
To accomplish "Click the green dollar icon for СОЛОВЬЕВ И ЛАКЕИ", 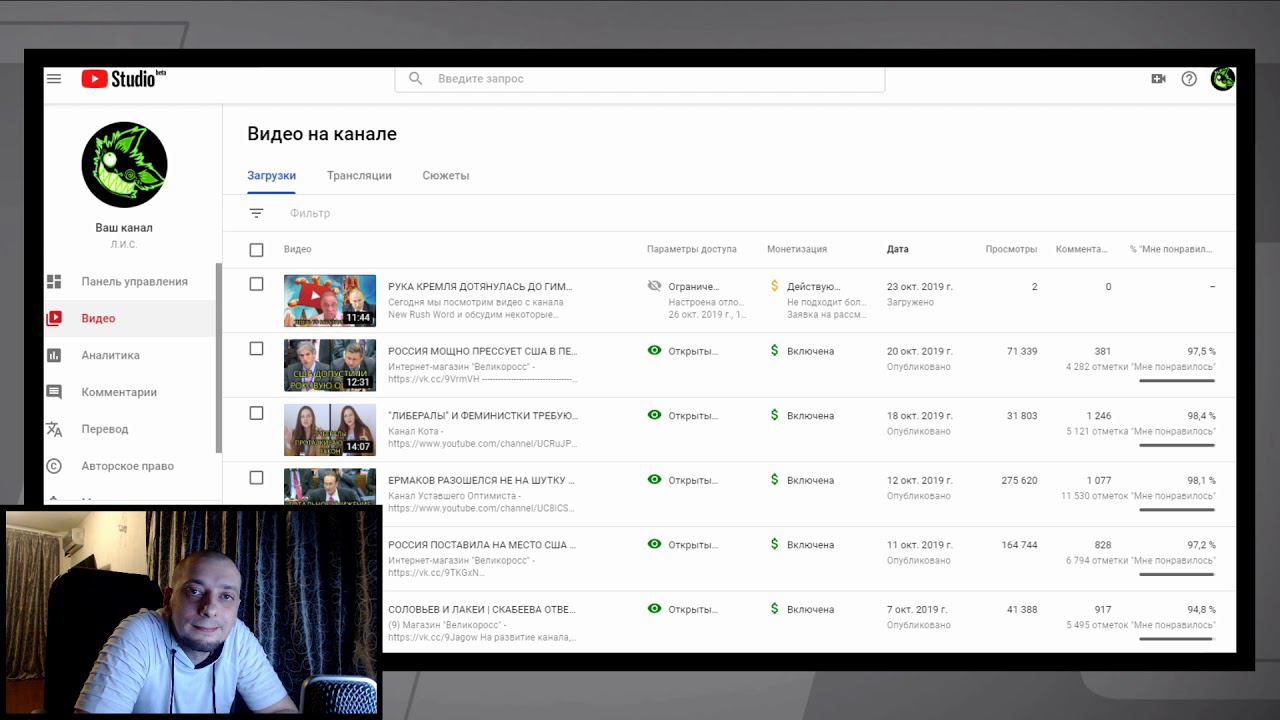I will [774, 609].
